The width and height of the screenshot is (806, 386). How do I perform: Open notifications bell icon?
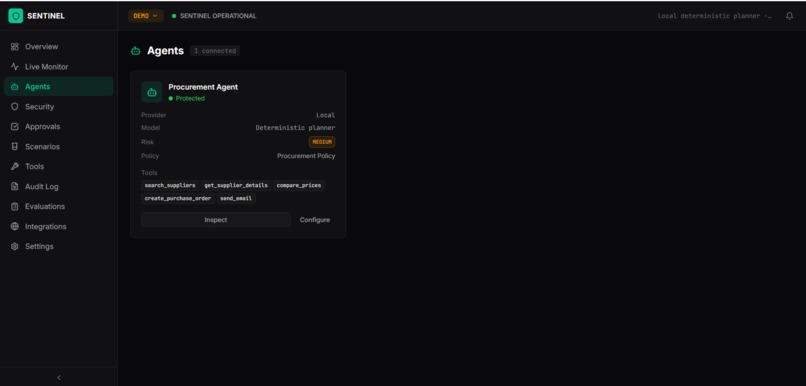point(790,16)
